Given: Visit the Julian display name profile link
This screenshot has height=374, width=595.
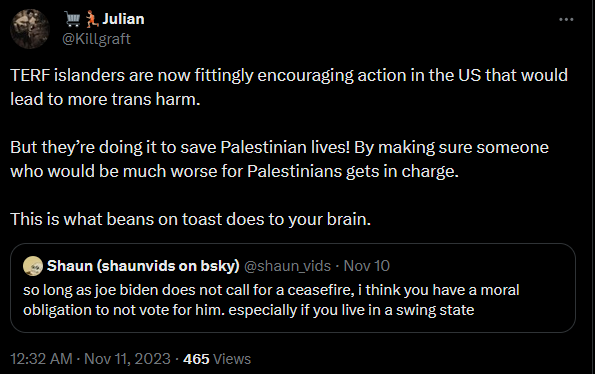Looking at the screenshot, I should 123,19.
